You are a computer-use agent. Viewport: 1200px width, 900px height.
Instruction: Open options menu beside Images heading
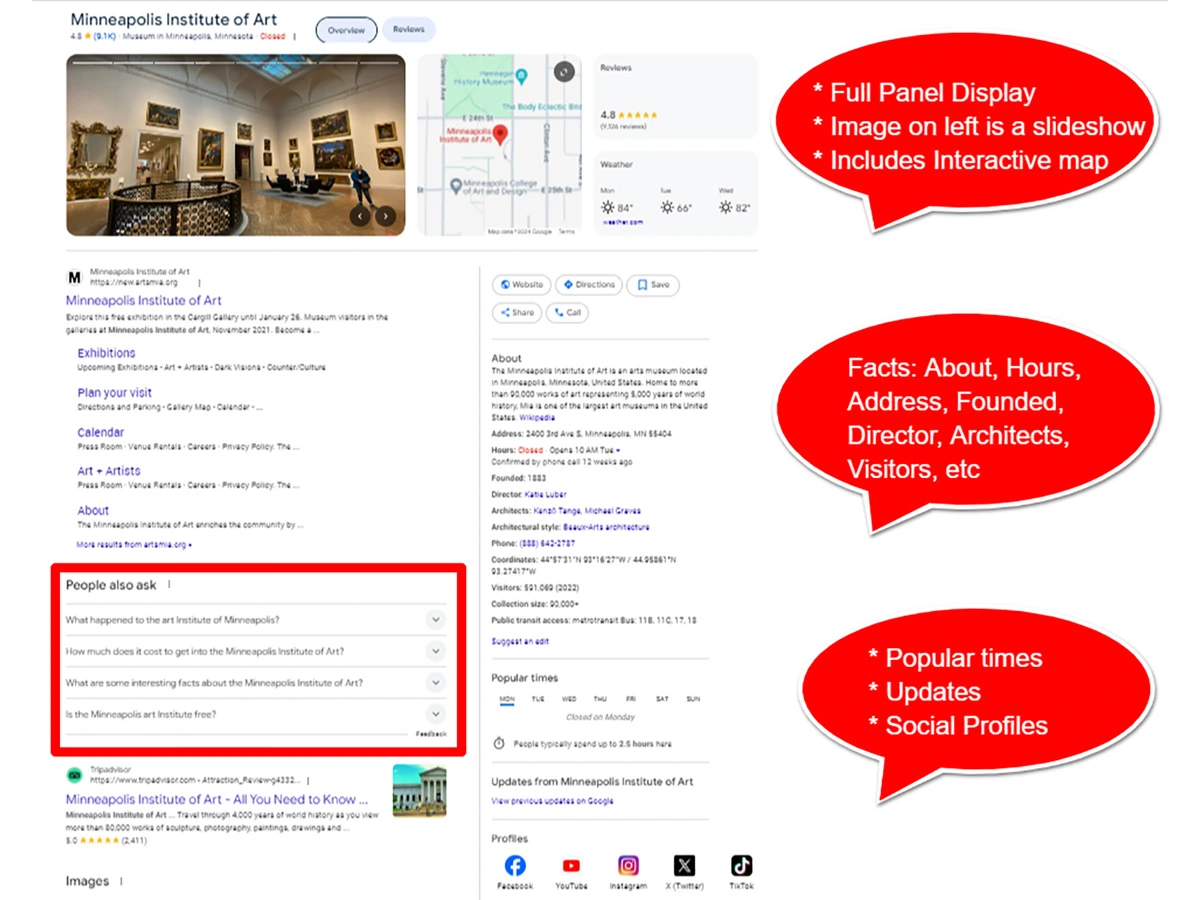pos(121,881)
